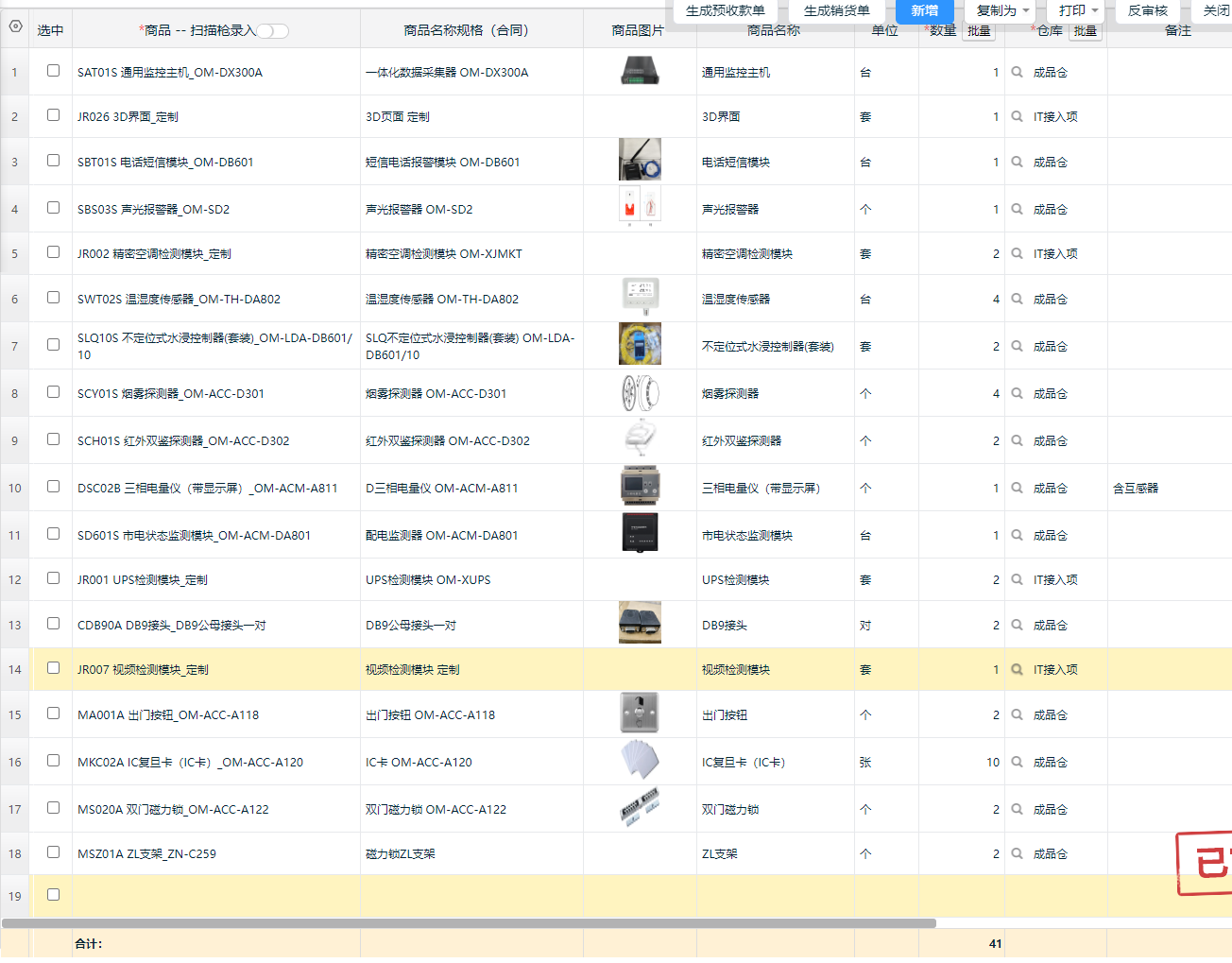The width and height of the screenshot is (1232, 963).
Task: Open the column settings gear icon
Action: click(15, 27)
